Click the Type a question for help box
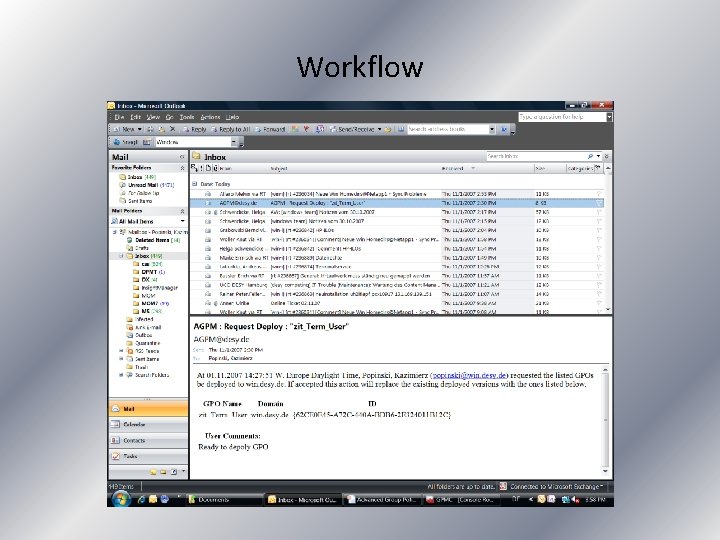Image resolution: width=720 pixels, height=540 pixels. coord(562,117)
